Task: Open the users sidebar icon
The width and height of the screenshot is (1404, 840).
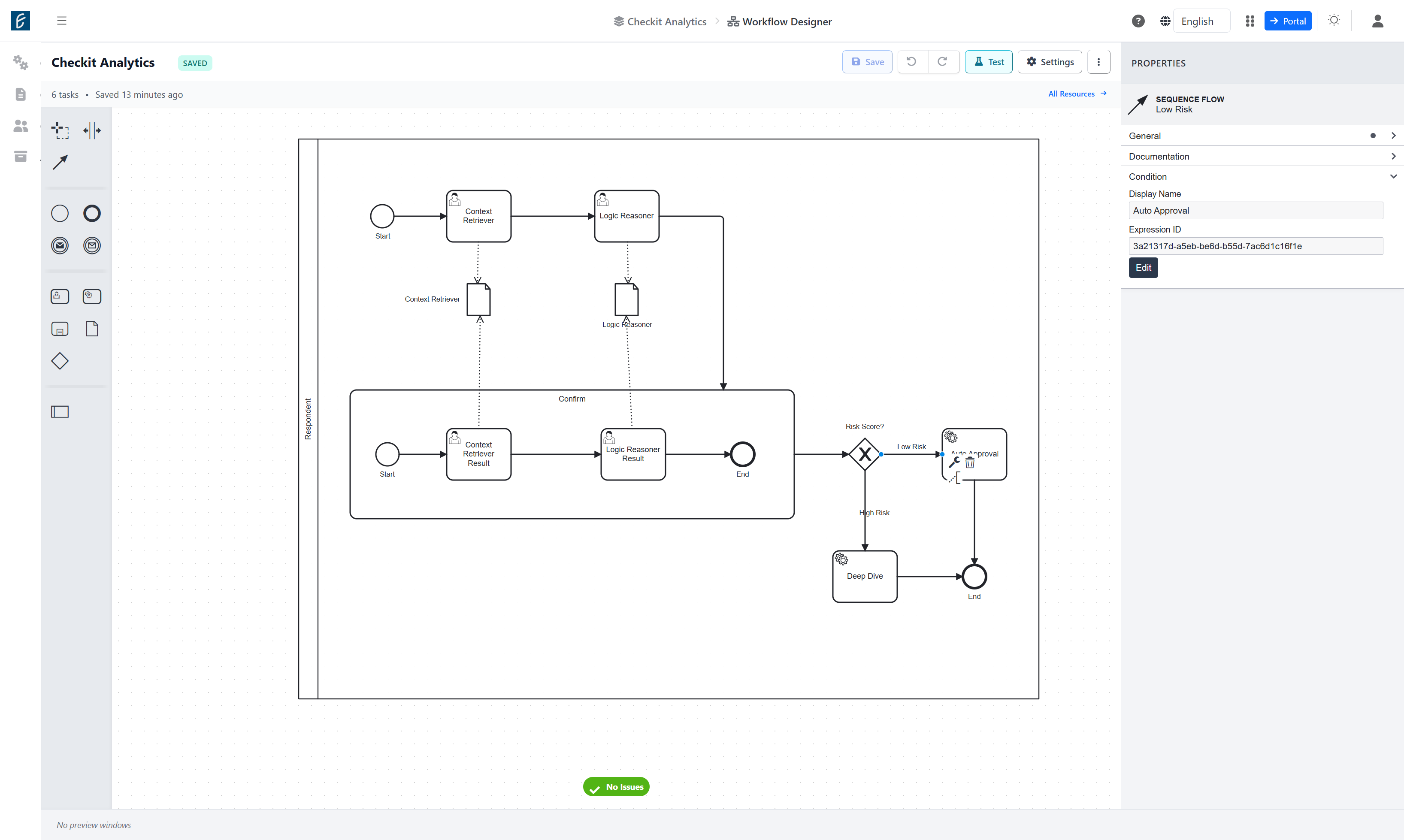Action: [20, 126]
